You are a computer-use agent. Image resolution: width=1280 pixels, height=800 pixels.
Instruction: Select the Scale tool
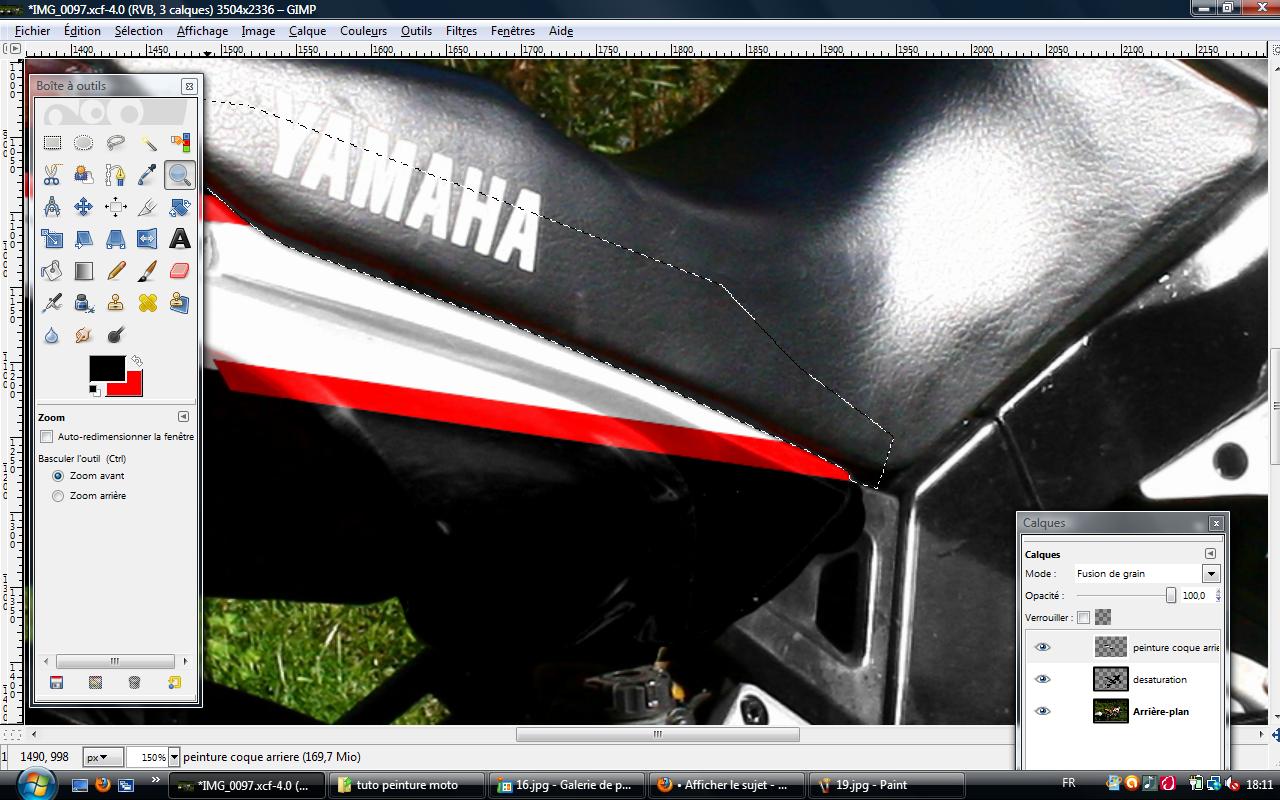pyautogui.click(x=52, y=239)
